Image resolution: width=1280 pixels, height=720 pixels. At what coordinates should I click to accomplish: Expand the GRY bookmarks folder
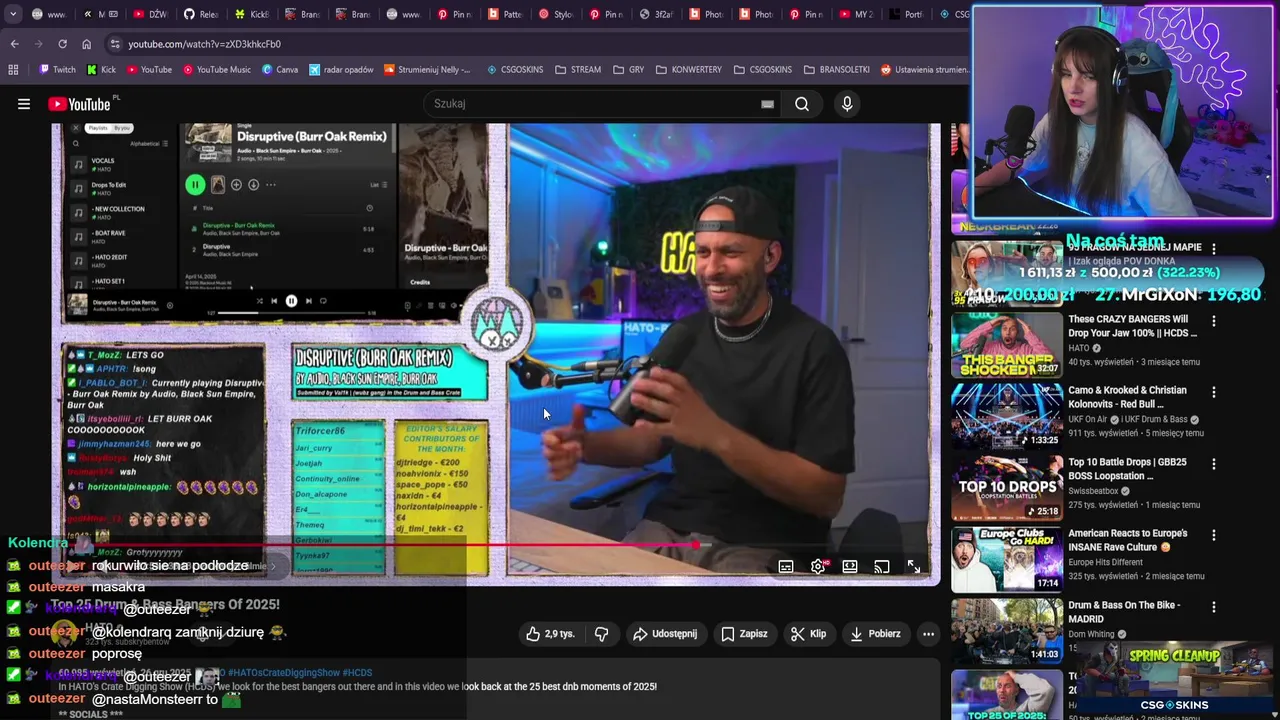[x=628, y=70]
